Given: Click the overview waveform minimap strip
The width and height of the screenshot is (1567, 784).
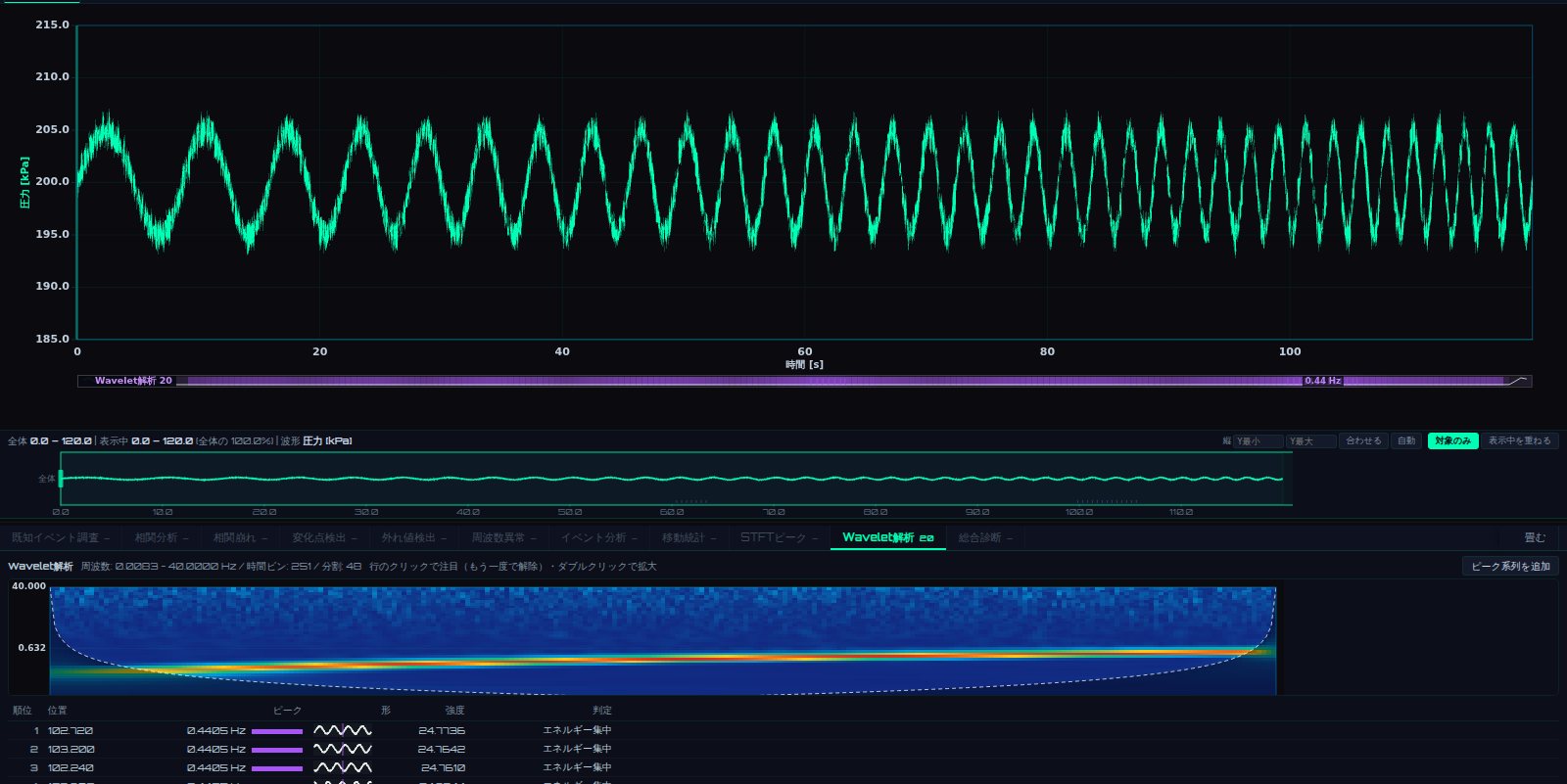Looking at the screenshot, I should point(676,479).
